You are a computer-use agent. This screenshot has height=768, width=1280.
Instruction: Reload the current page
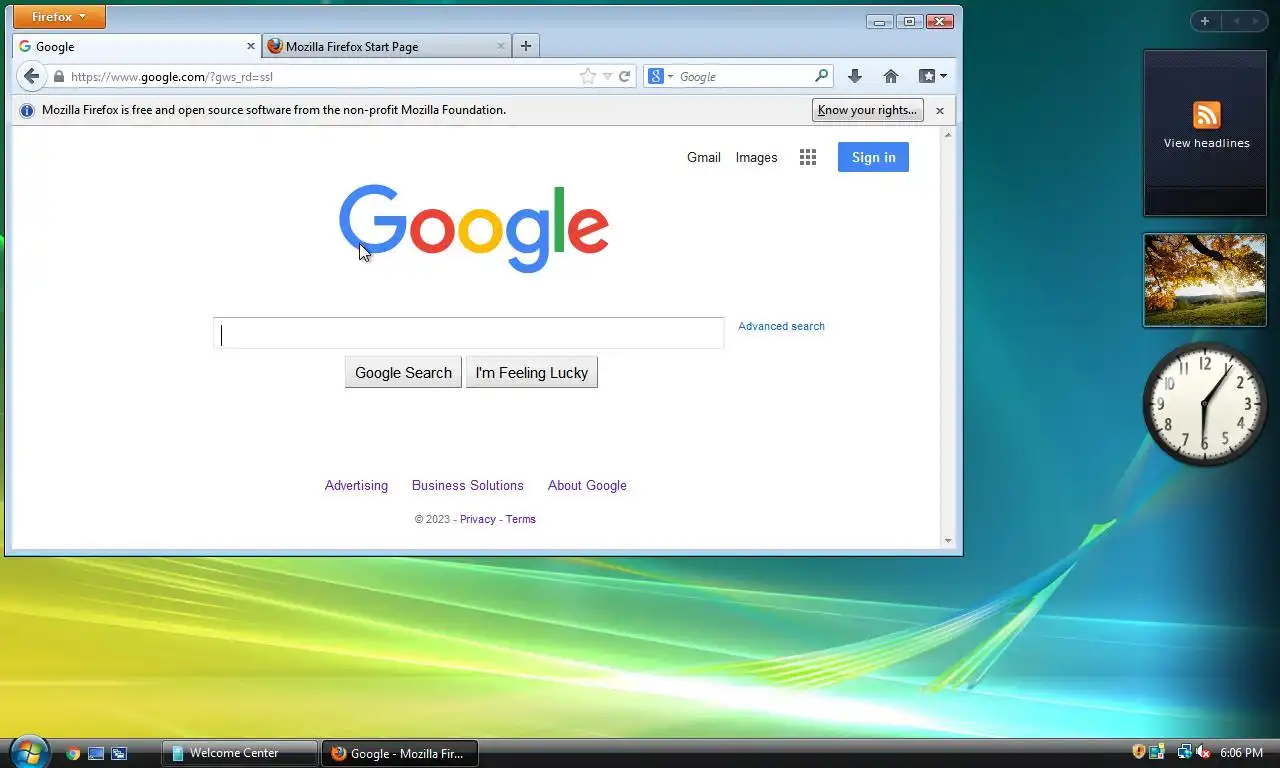tap(625, 76)
